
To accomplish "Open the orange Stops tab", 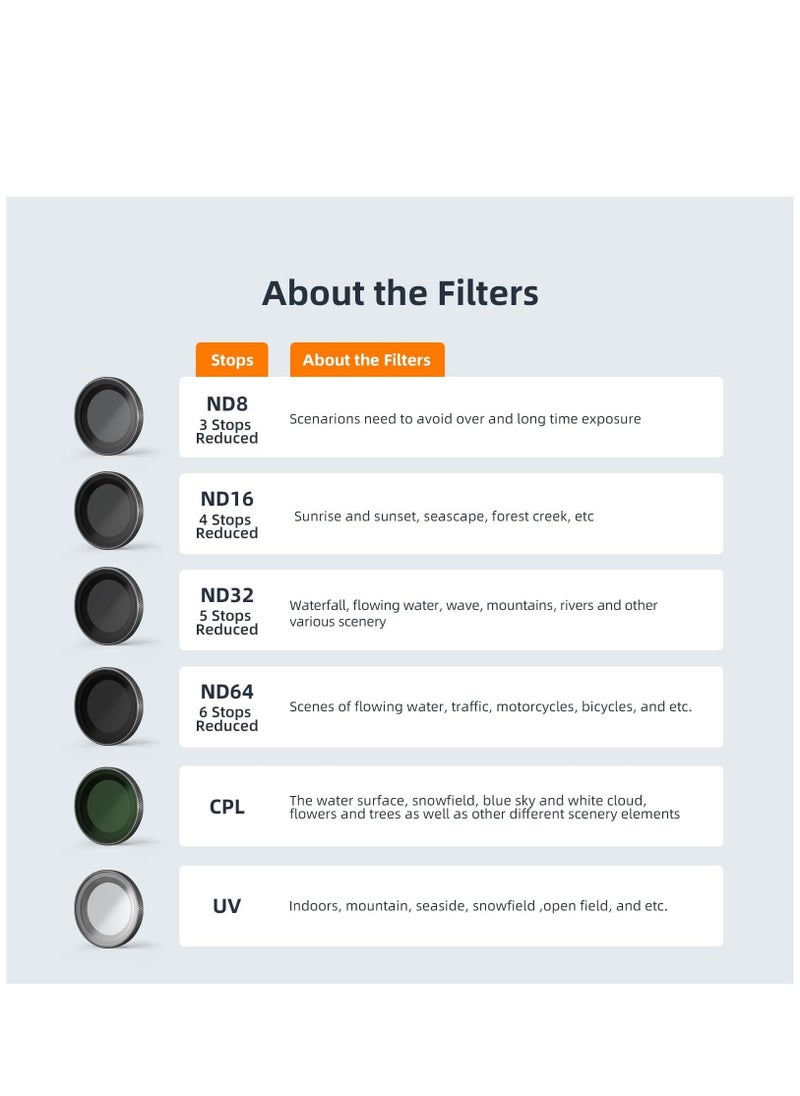I will (232, 360).
